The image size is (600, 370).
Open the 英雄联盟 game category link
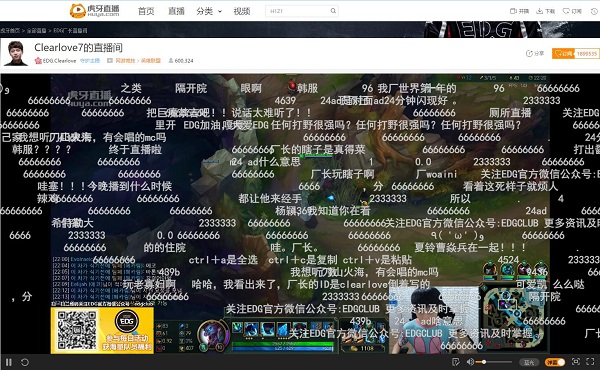click(151, 60)
